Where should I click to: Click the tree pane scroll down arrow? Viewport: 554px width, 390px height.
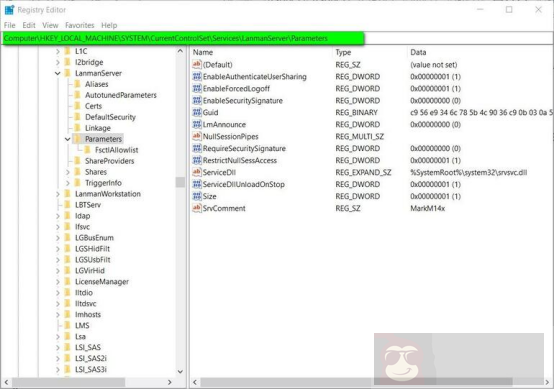180,372
